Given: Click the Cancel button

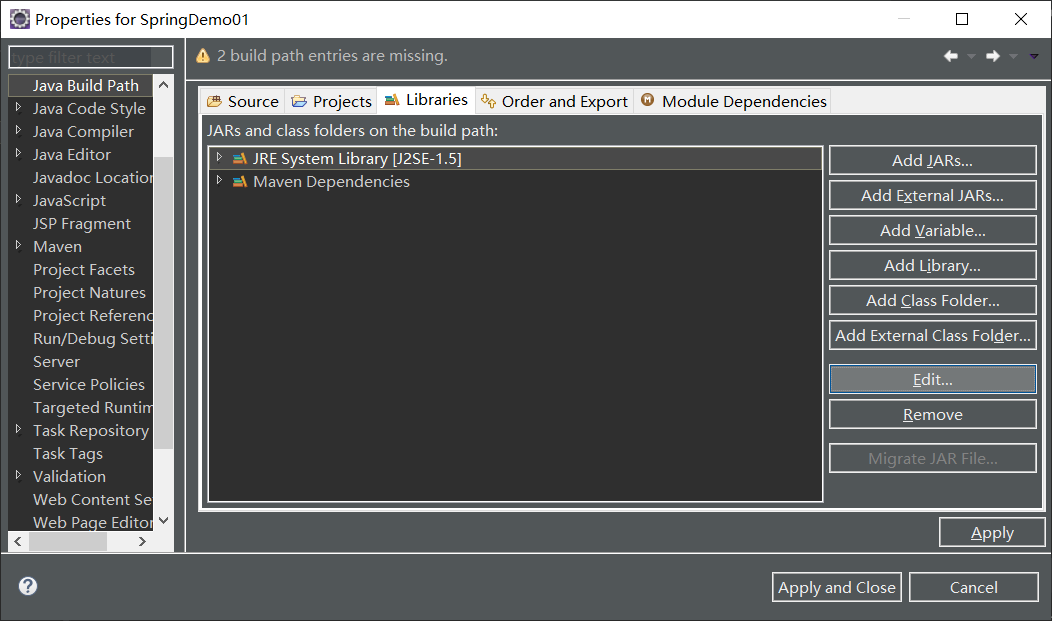Looking at the screenshot, I should point(974,587).
